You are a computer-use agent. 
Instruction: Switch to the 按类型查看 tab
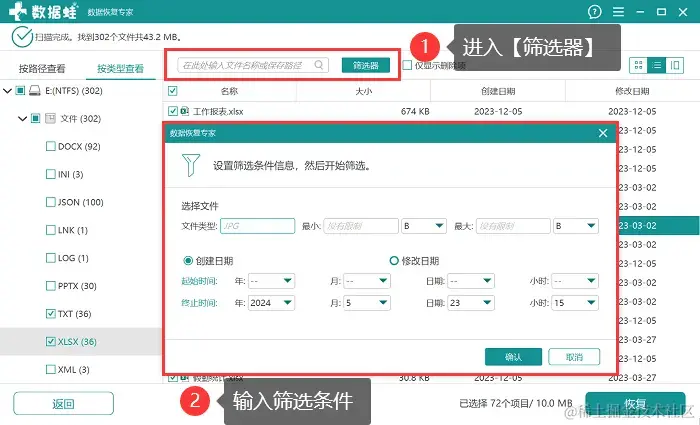121,68
